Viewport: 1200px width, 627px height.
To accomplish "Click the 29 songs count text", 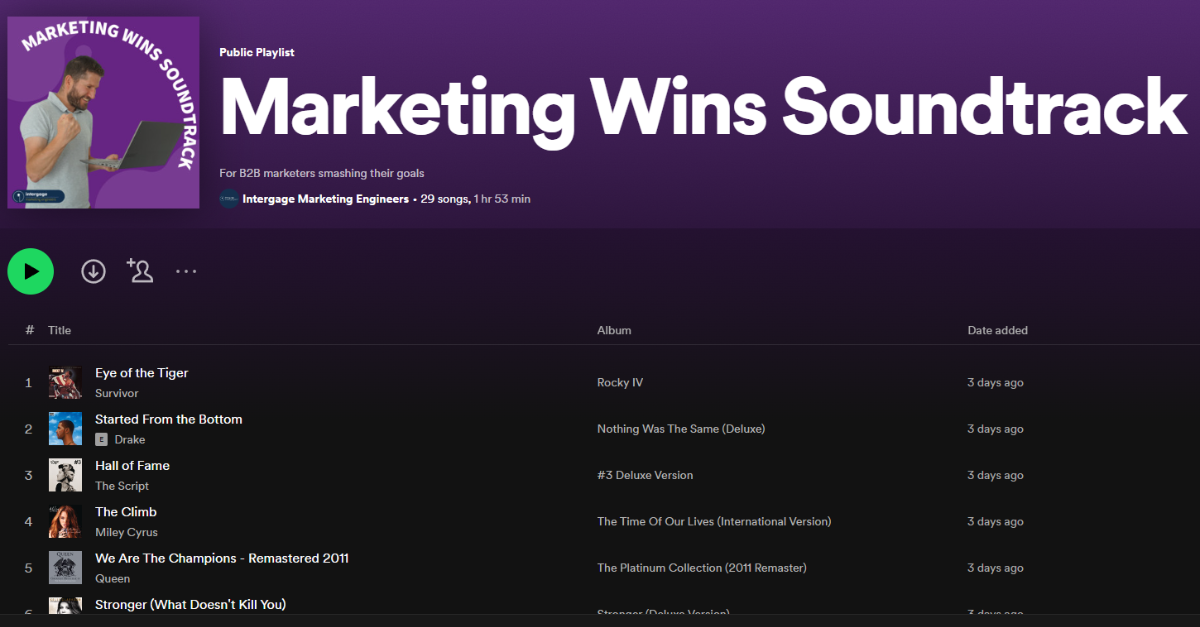I will [x=444, y=199].
